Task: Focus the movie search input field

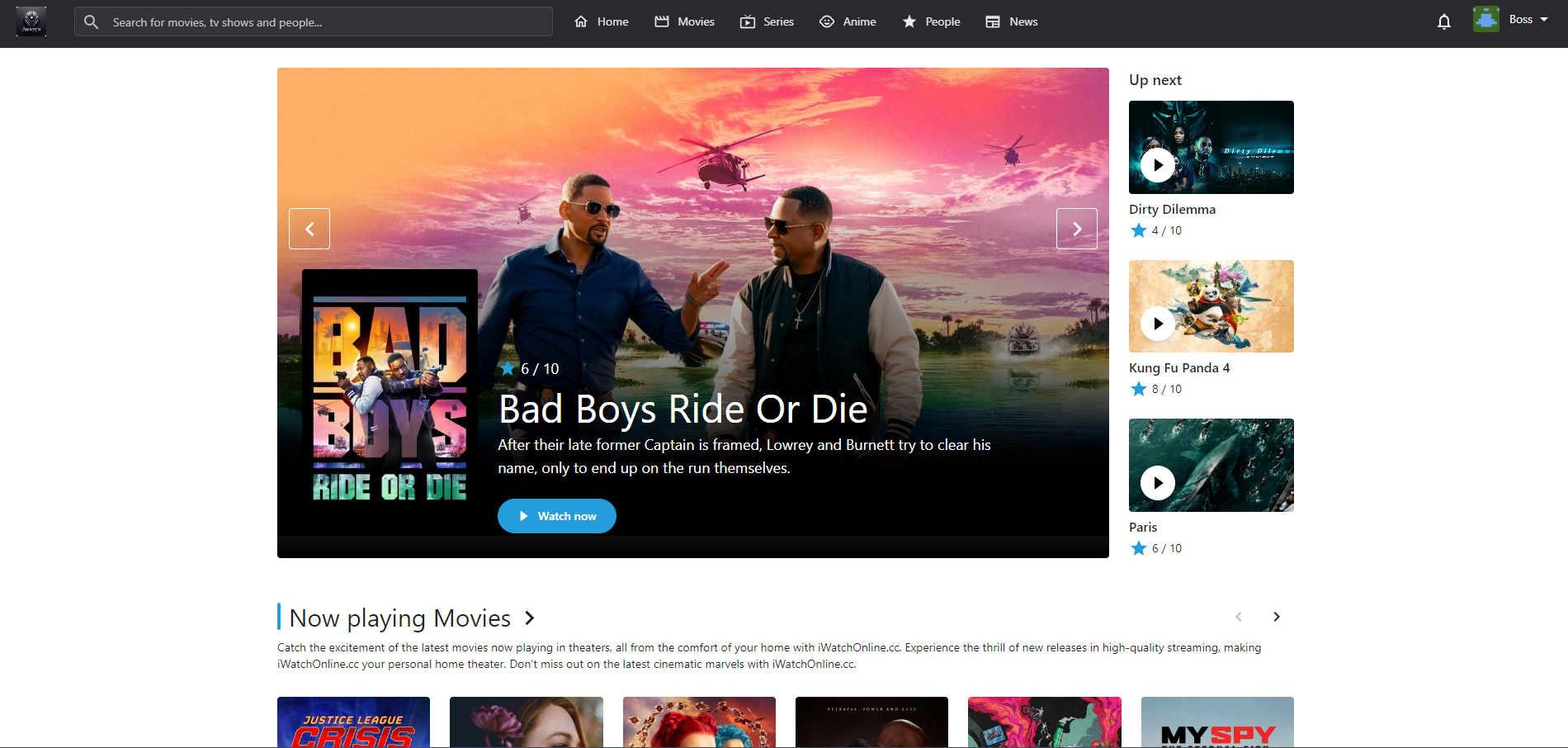Action: click(x=314, y=21)
